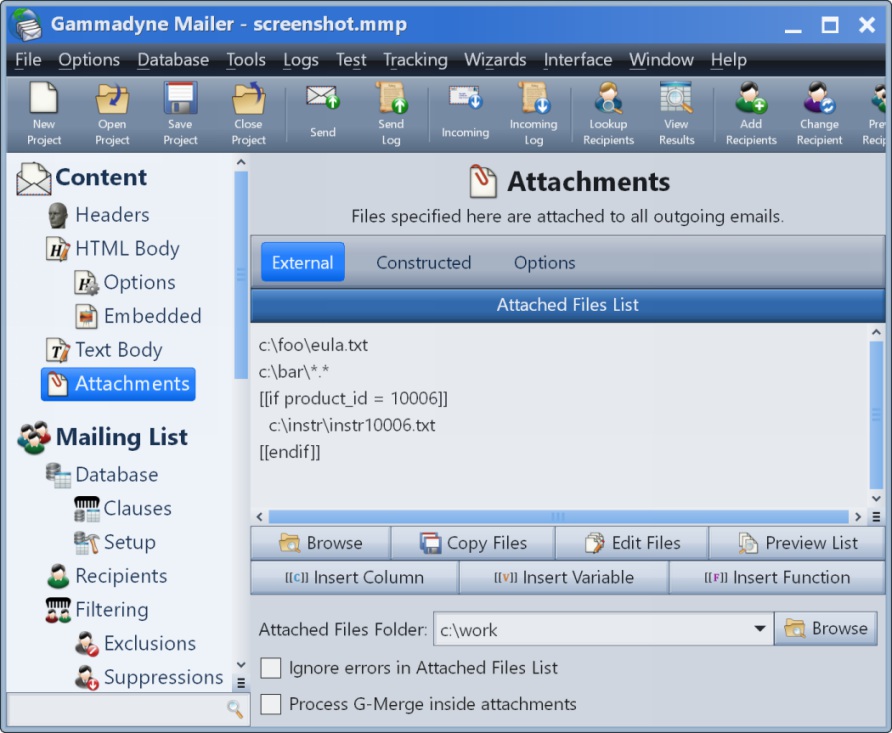Click the Preview List button
The height and width of the screenshot is (733, 892).
coord(797,543)
